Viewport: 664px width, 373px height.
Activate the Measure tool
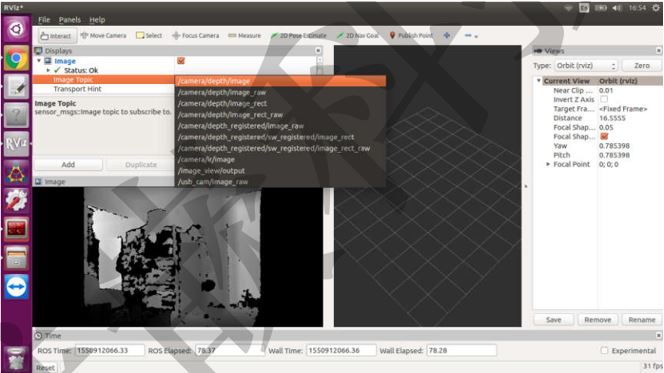[x=245, y=36]
